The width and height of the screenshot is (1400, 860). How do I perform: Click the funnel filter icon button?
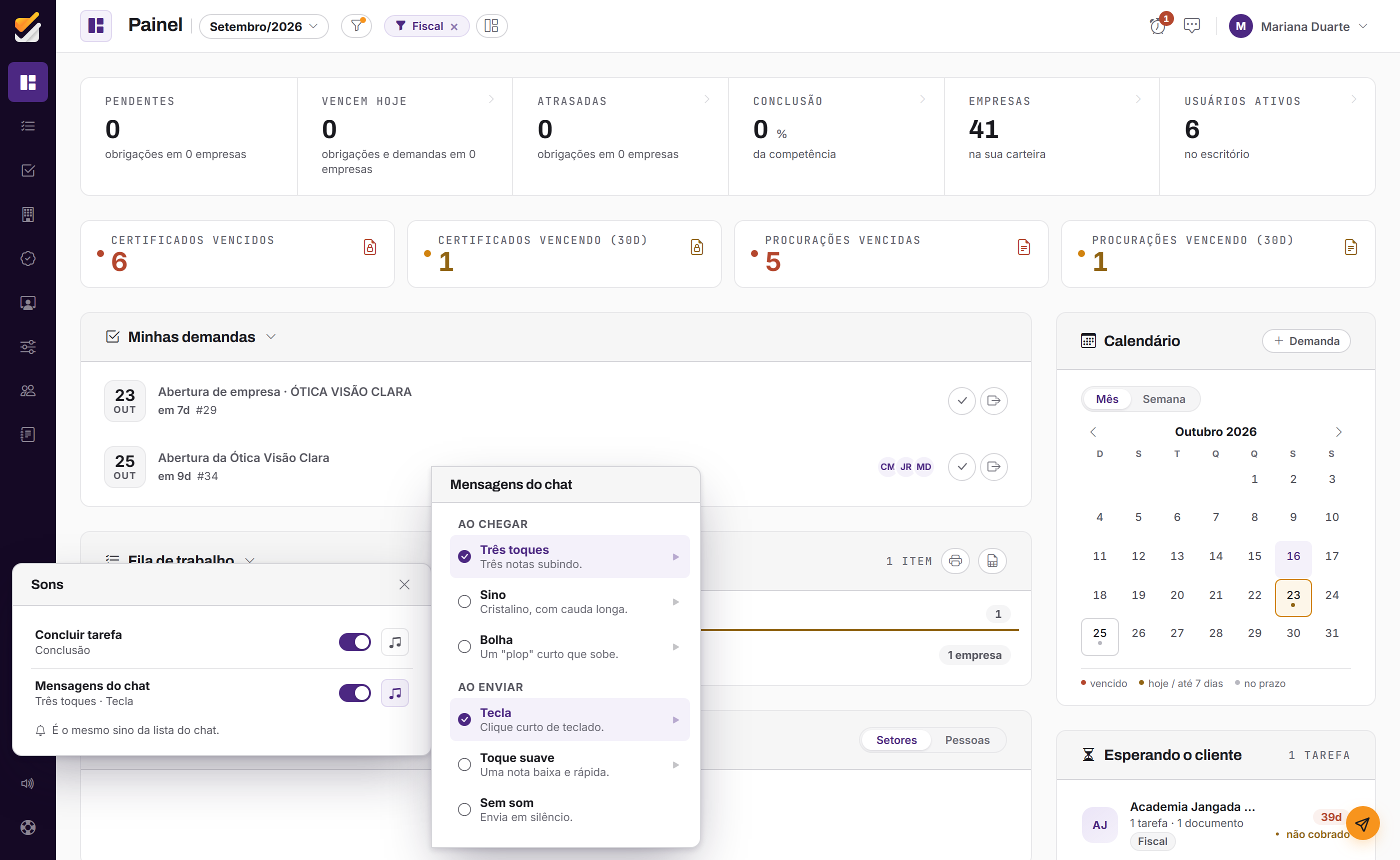coord(356,26)
